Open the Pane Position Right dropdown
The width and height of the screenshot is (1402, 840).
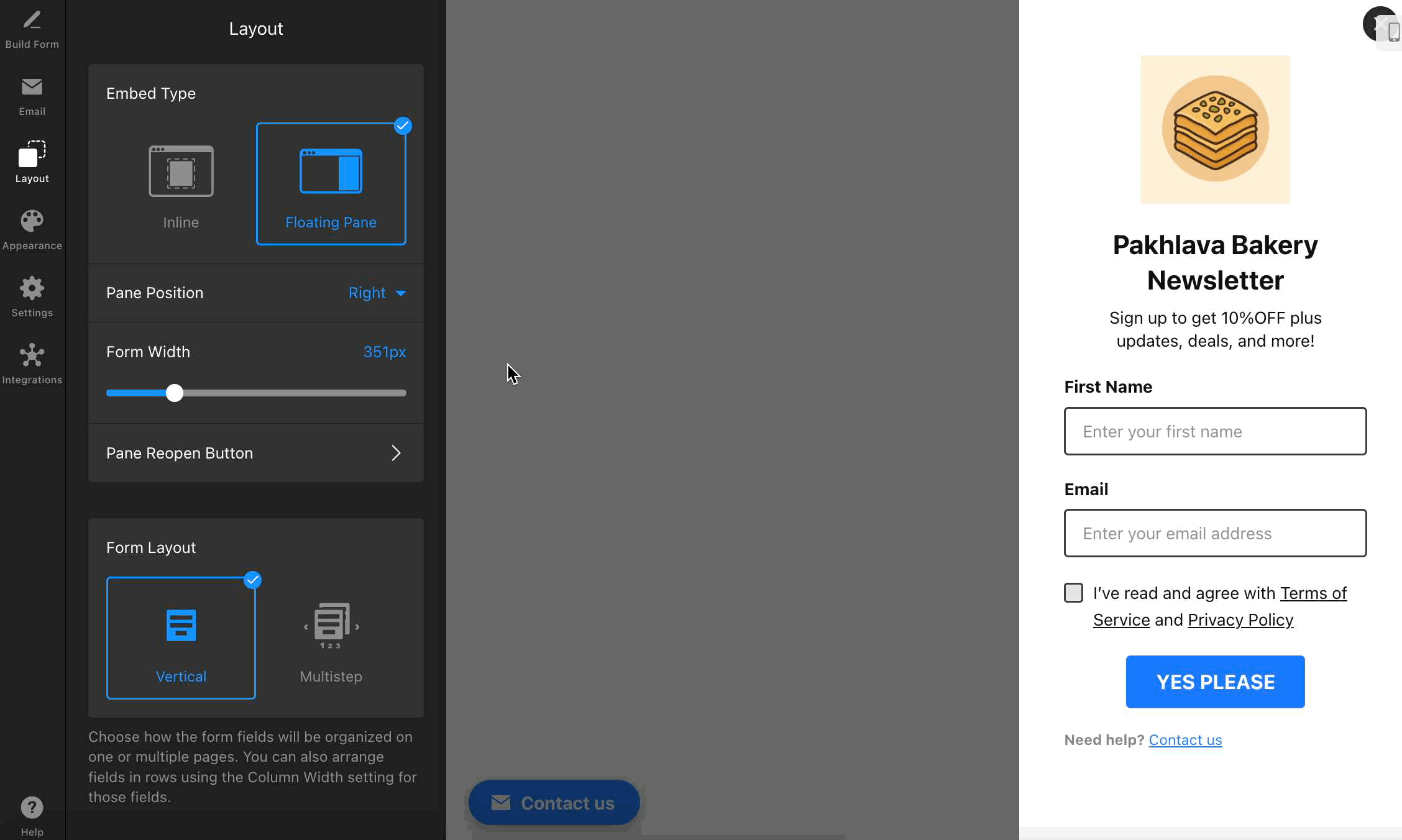[377, 293]
